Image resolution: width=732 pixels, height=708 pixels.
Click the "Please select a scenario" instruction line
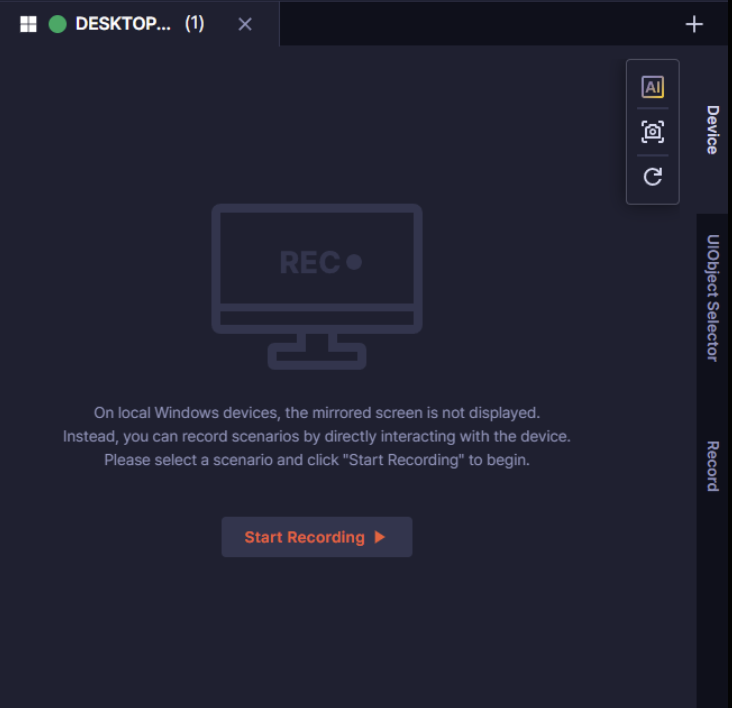click(316, 461)
